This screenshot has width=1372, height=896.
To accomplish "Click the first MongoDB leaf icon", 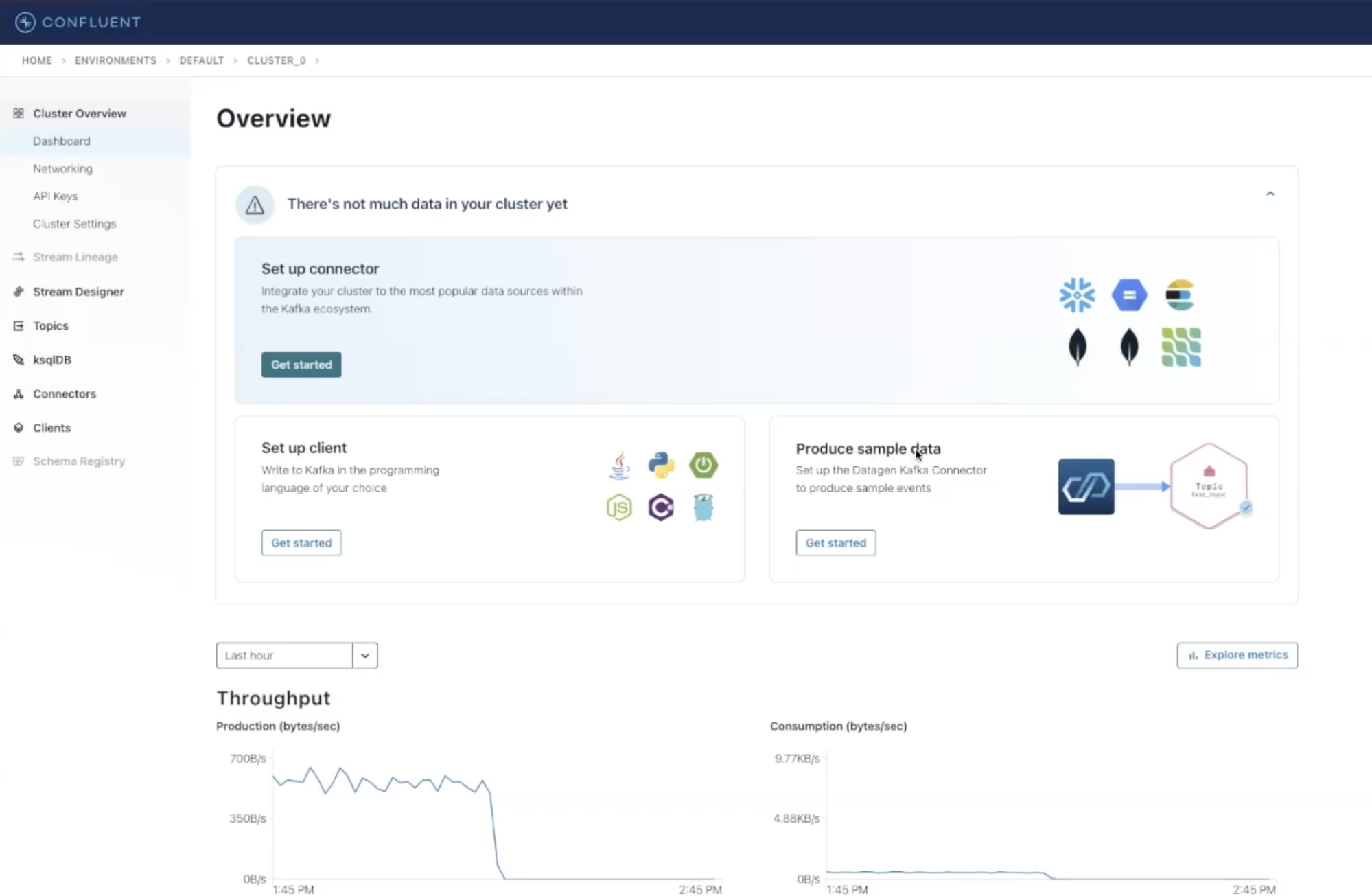I will [1078, 347].
